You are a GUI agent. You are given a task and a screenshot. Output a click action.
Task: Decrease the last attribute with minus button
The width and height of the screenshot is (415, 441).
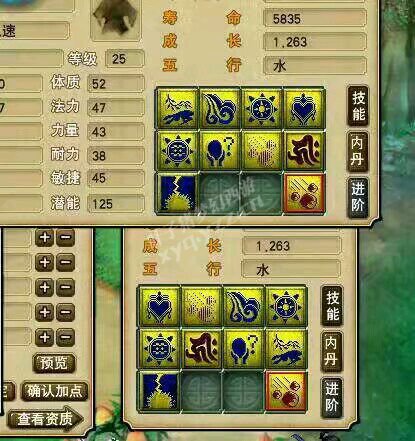click(65, 337)
